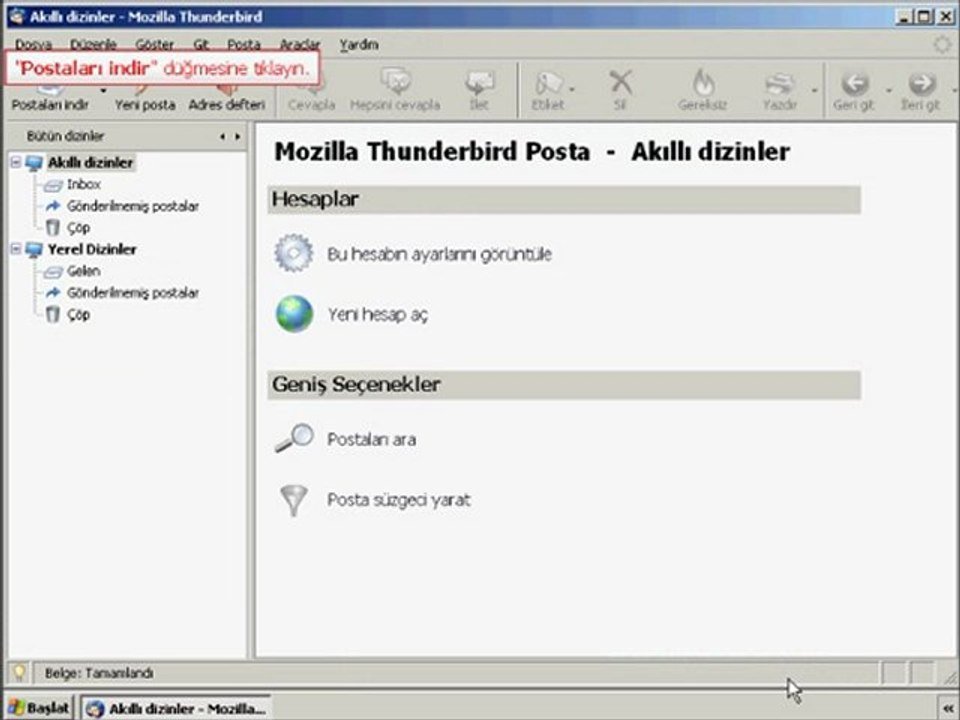This screenshot has width=960, height=720.
Task: Click the İlet forward icon
Action: [x=479, y=91]
